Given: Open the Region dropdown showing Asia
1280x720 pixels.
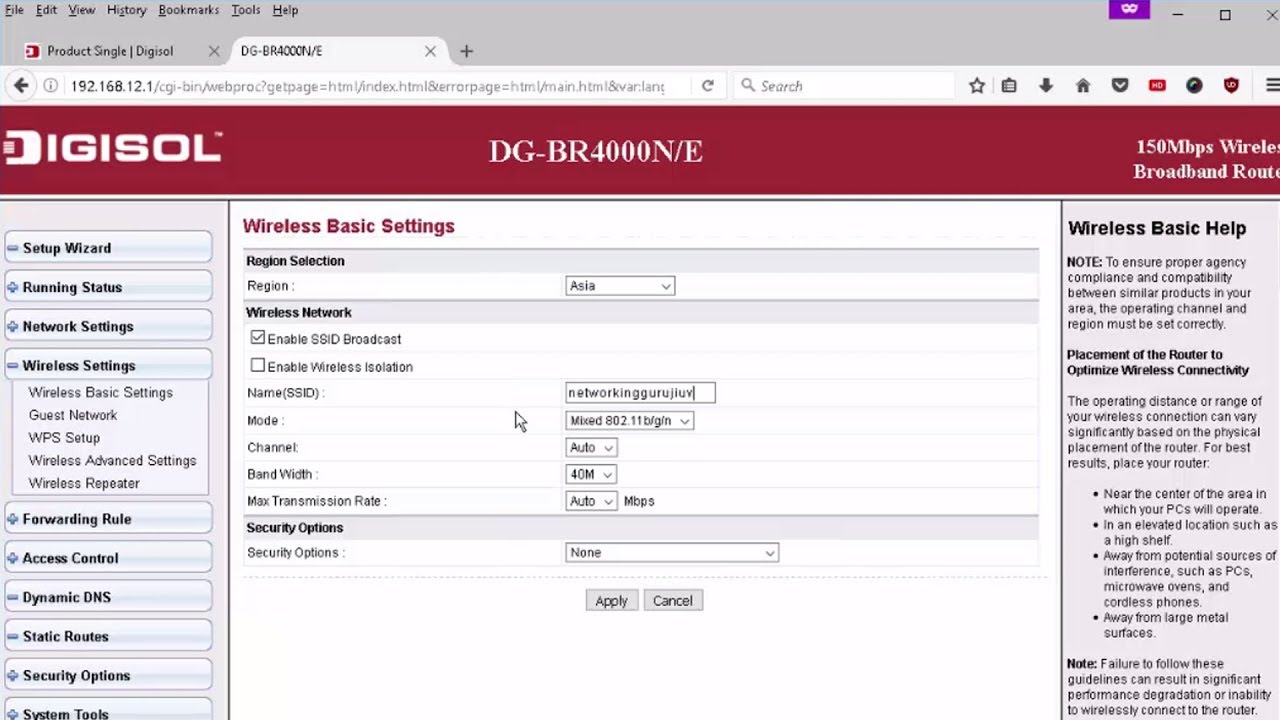Looking at the screenshot, I should pyautogui.click(x=620, y=286).
